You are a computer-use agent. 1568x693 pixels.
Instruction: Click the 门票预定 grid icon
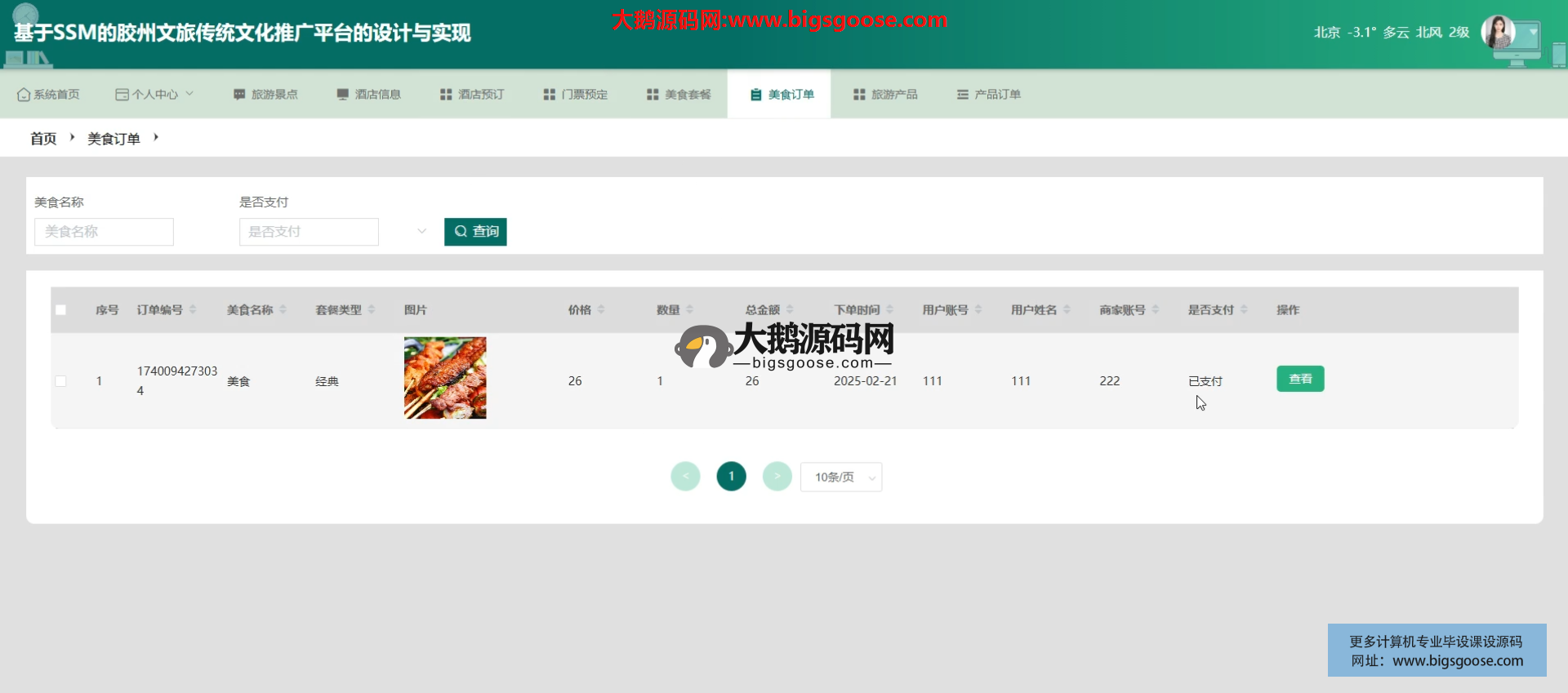(x=550, y=95)
